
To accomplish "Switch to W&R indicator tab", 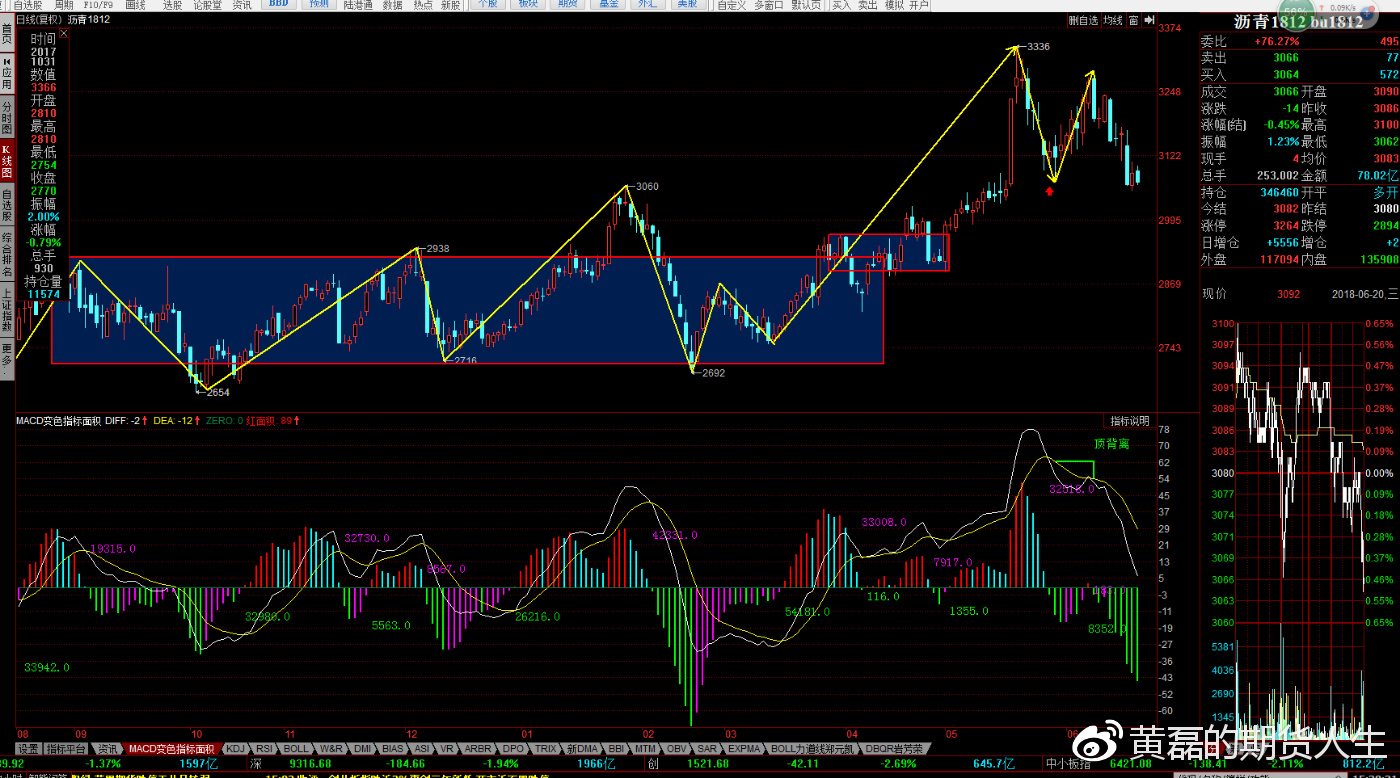I will pyautogui.click(x=332, y=748).
